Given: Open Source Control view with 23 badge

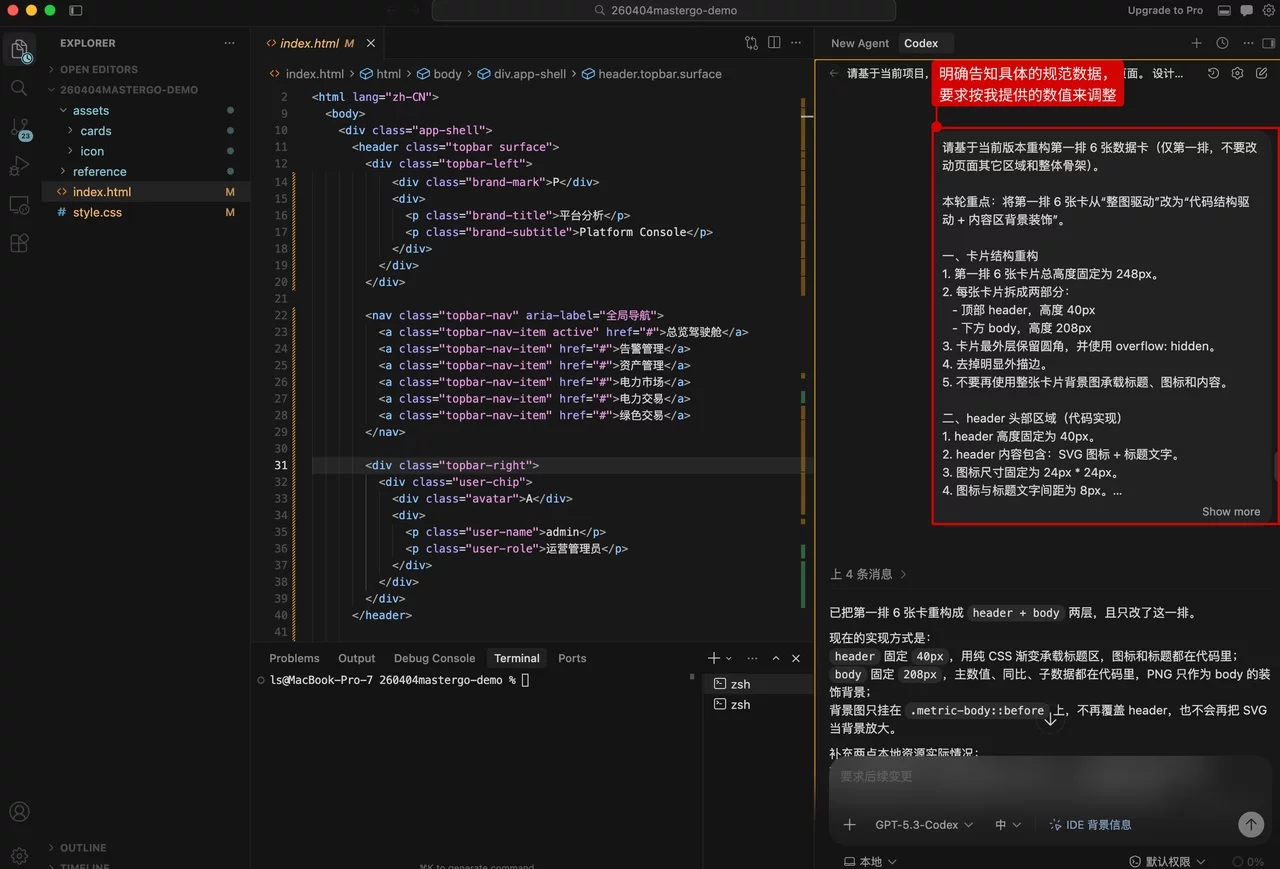Looking at the screenshot, I should pos(19,128).
